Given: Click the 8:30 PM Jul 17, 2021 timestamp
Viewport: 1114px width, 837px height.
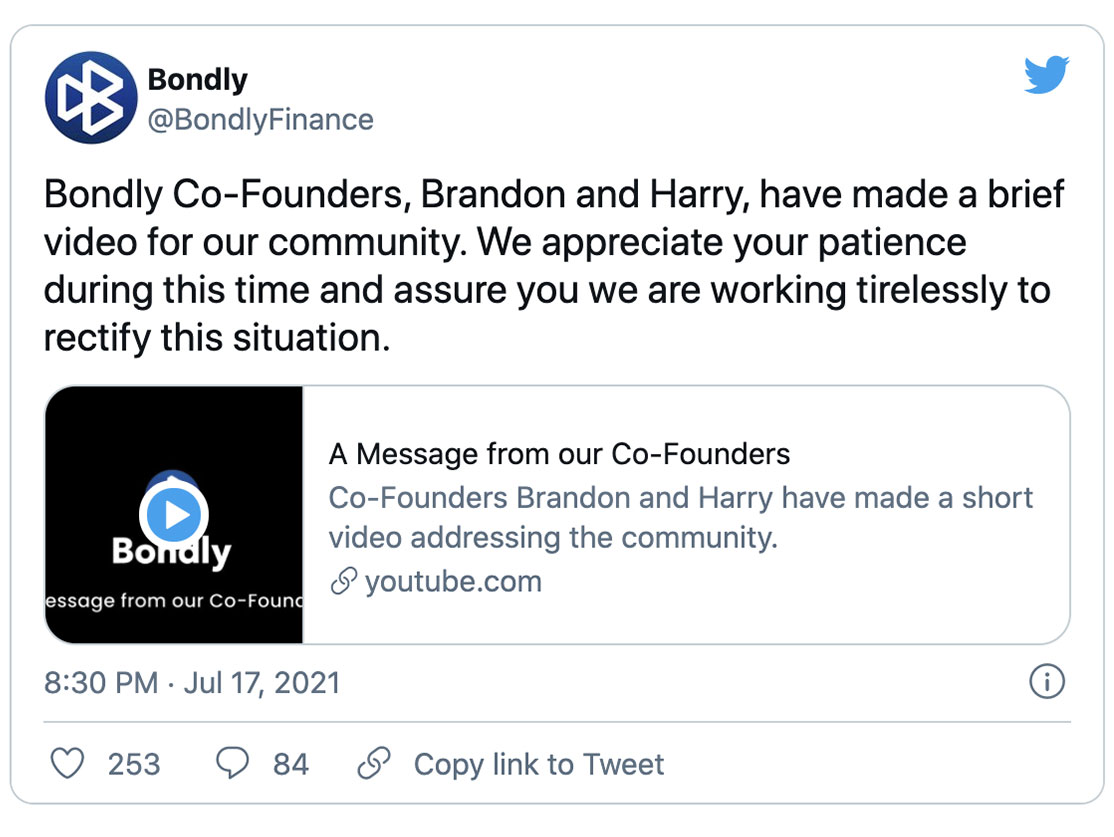Looking at the screenshot, I should click(192, 683).
